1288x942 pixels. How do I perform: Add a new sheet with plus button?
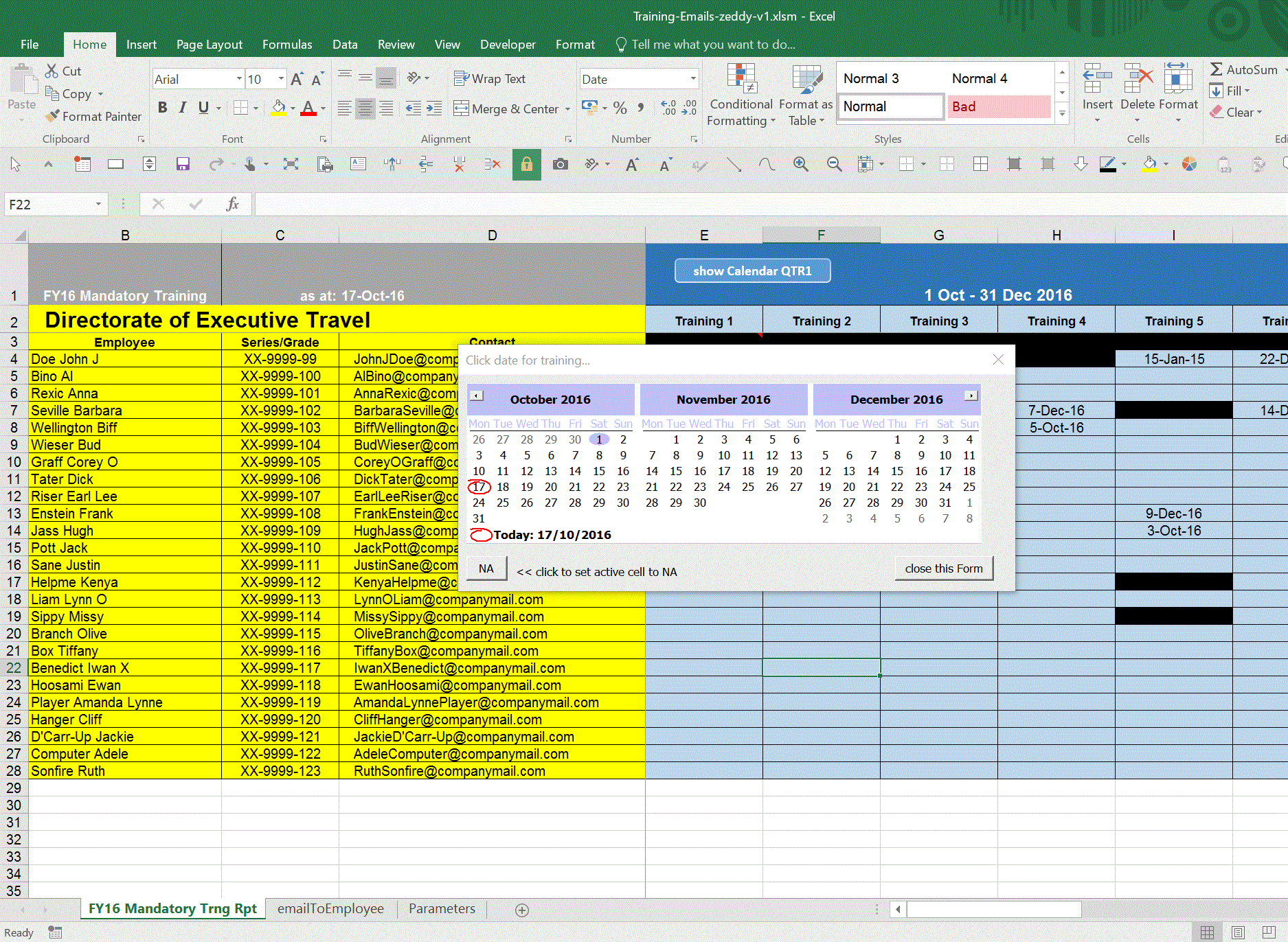tap(522, 910)
